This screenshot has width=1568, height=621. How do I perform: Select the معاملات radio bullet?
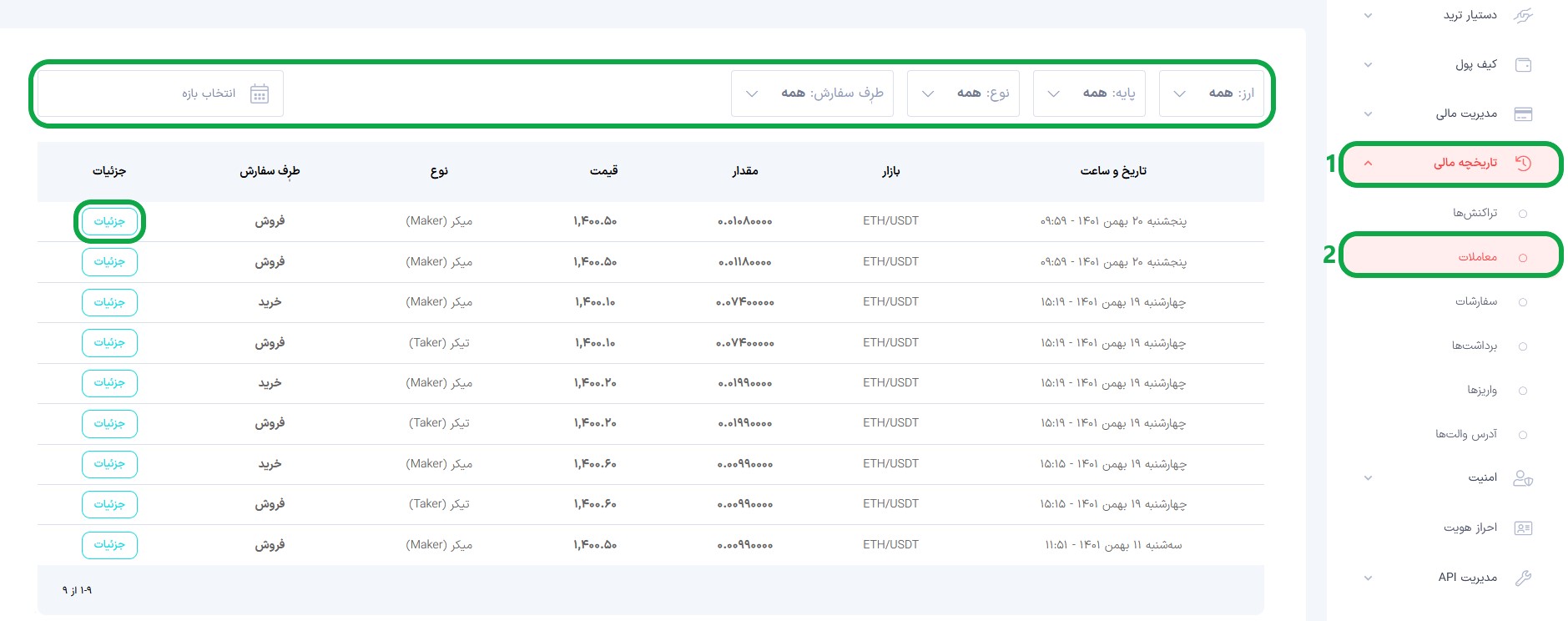click(1523, 258)
